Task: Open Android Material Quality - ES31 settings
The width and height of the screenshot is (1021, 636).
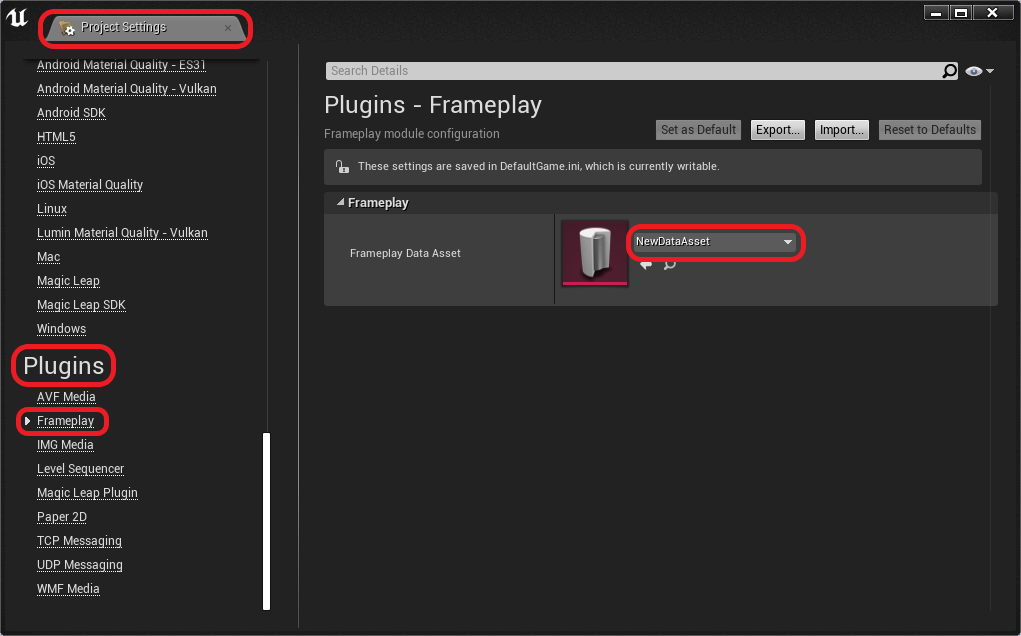Action: point(121,64)
